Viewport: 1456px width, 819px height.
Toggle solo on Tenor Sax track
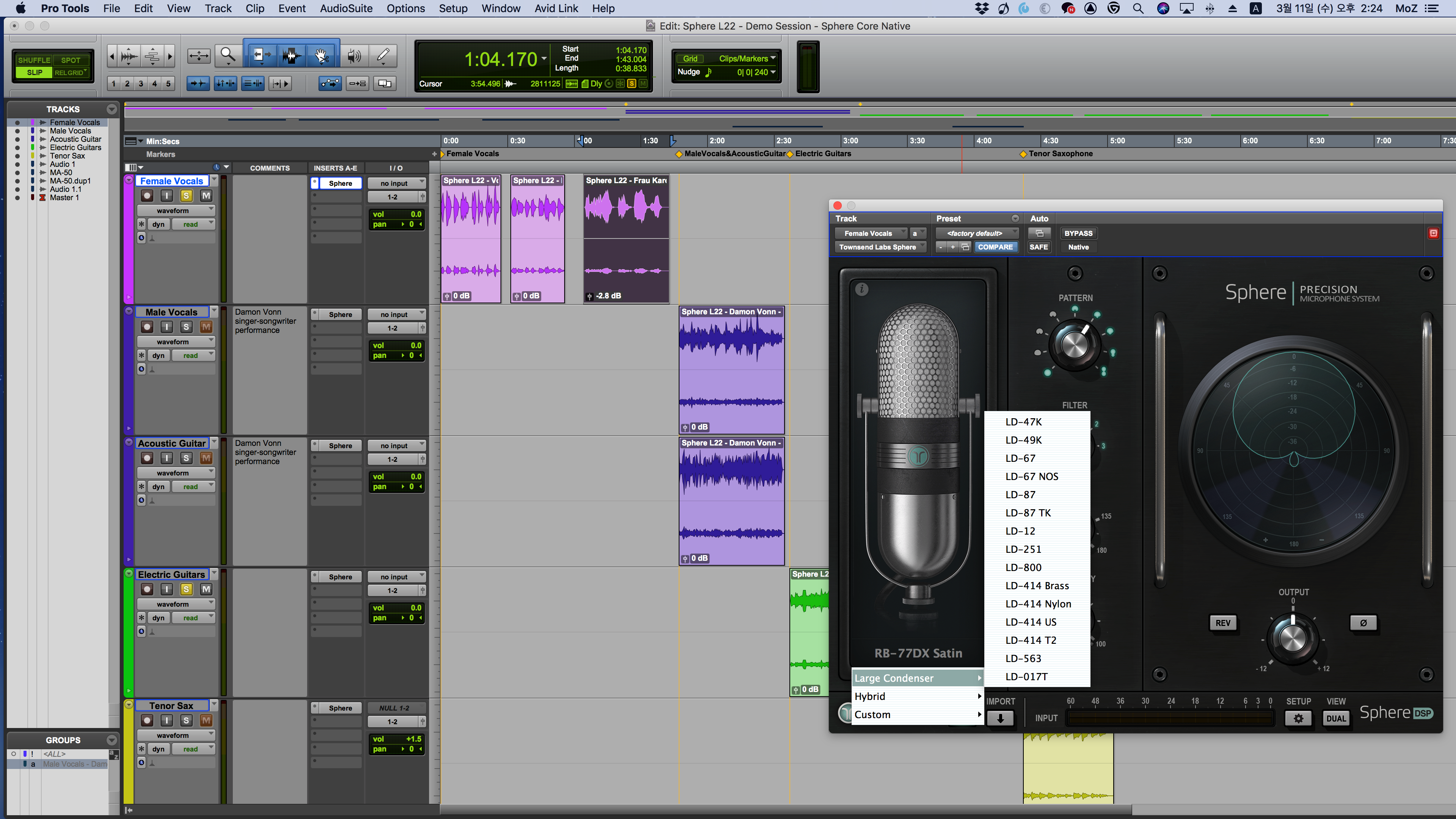coord(186,720)
